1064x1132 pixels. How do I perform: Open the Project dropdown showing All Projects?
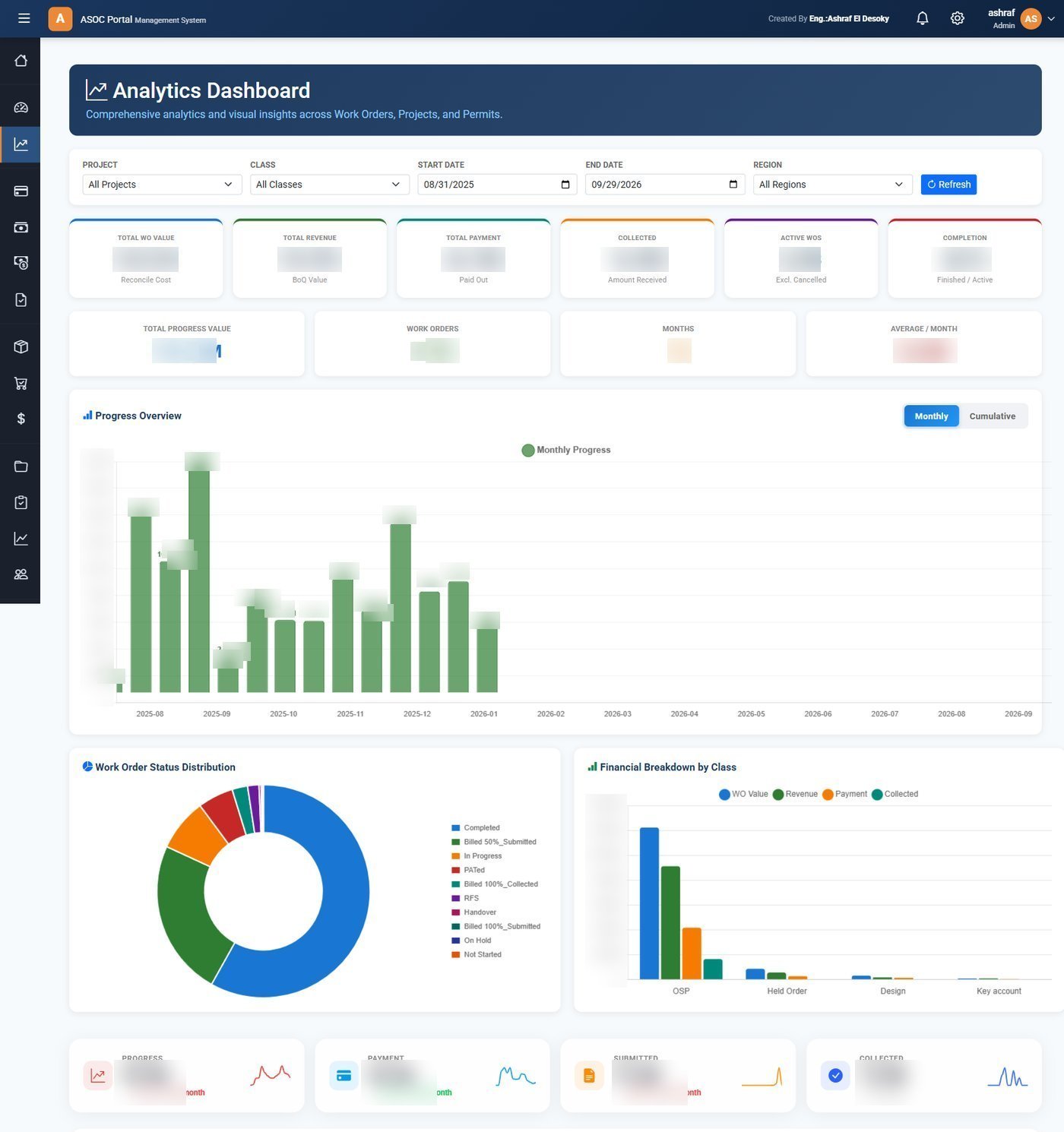click(162, 185)
